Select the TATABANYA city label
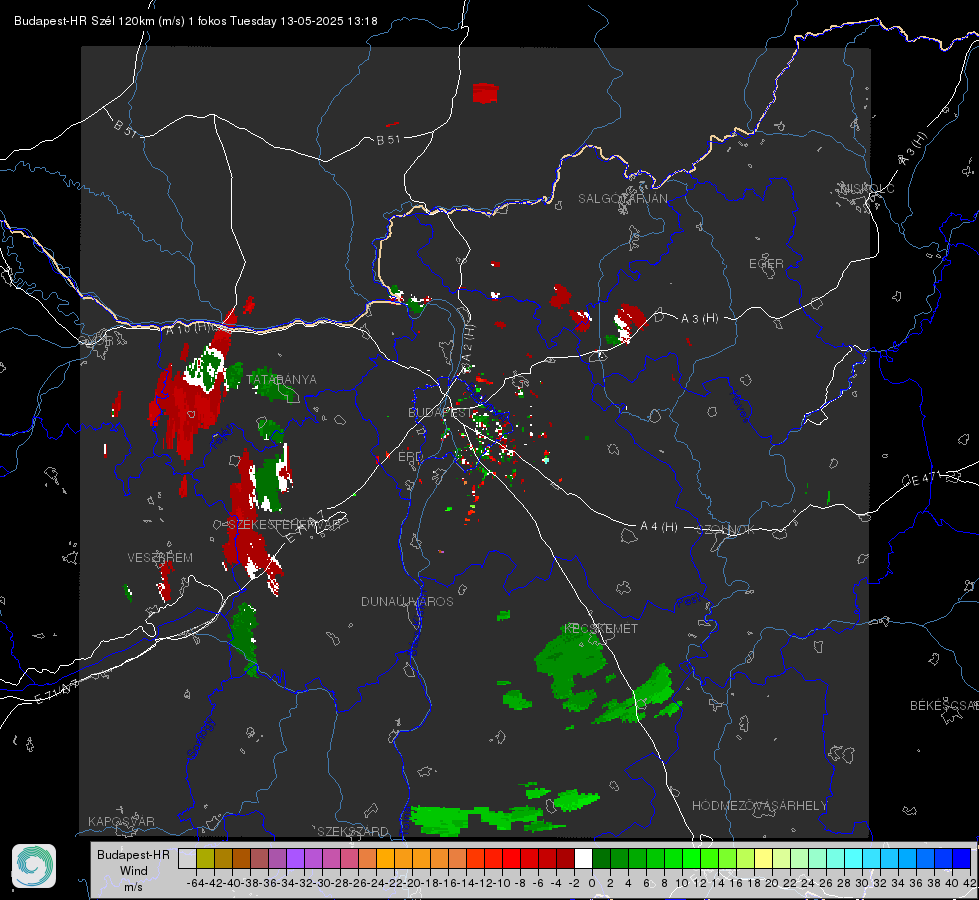The width and height of the screenshot is (979, 900). point(282,380)
